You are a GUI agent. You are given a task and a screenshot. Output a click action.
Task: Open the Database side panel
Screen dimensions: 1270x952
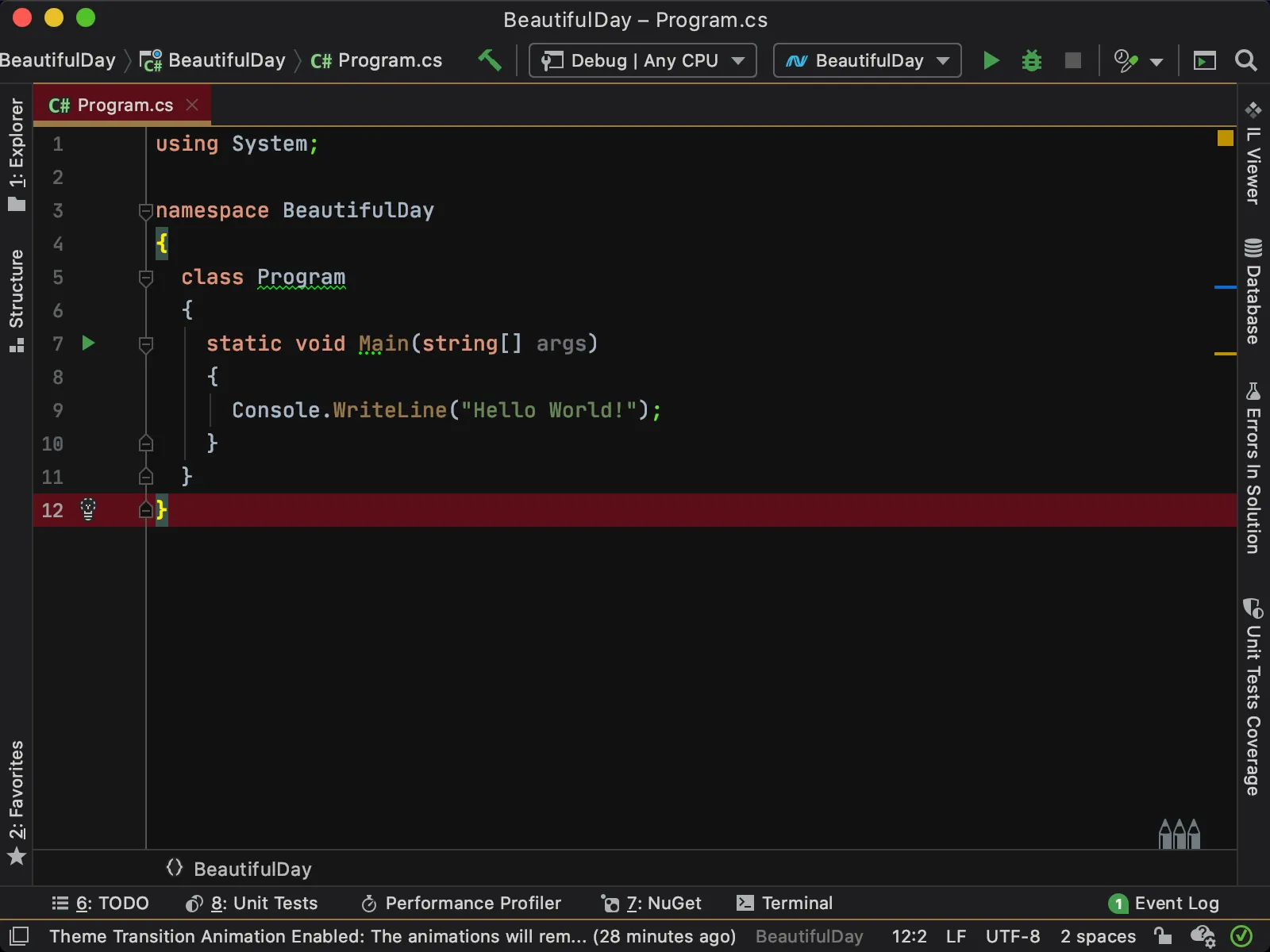1253,291
